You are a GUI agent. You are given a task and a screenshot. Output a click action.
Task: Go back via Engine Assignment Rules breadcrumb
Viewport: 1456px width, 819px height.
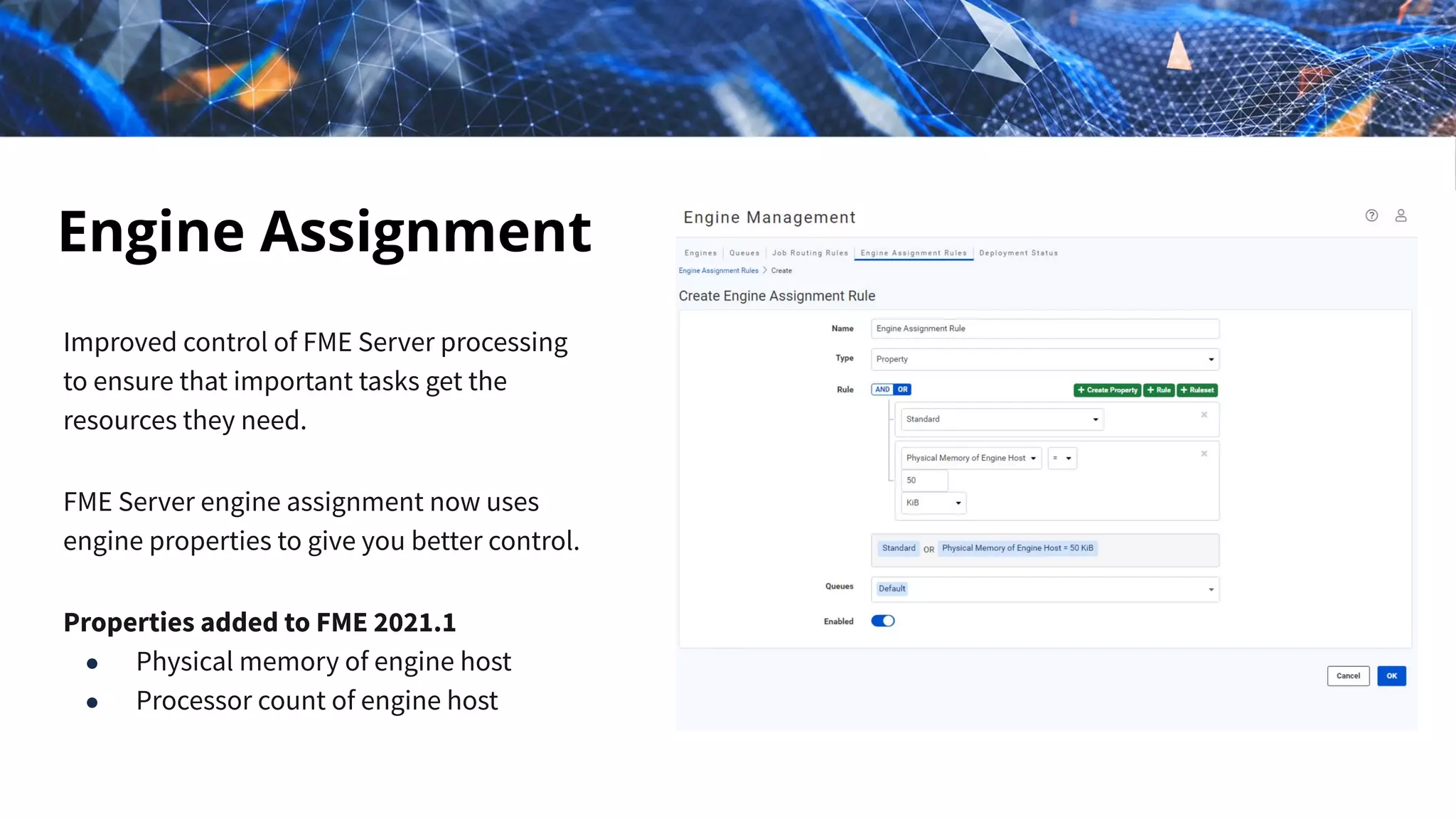click(718, 271)
